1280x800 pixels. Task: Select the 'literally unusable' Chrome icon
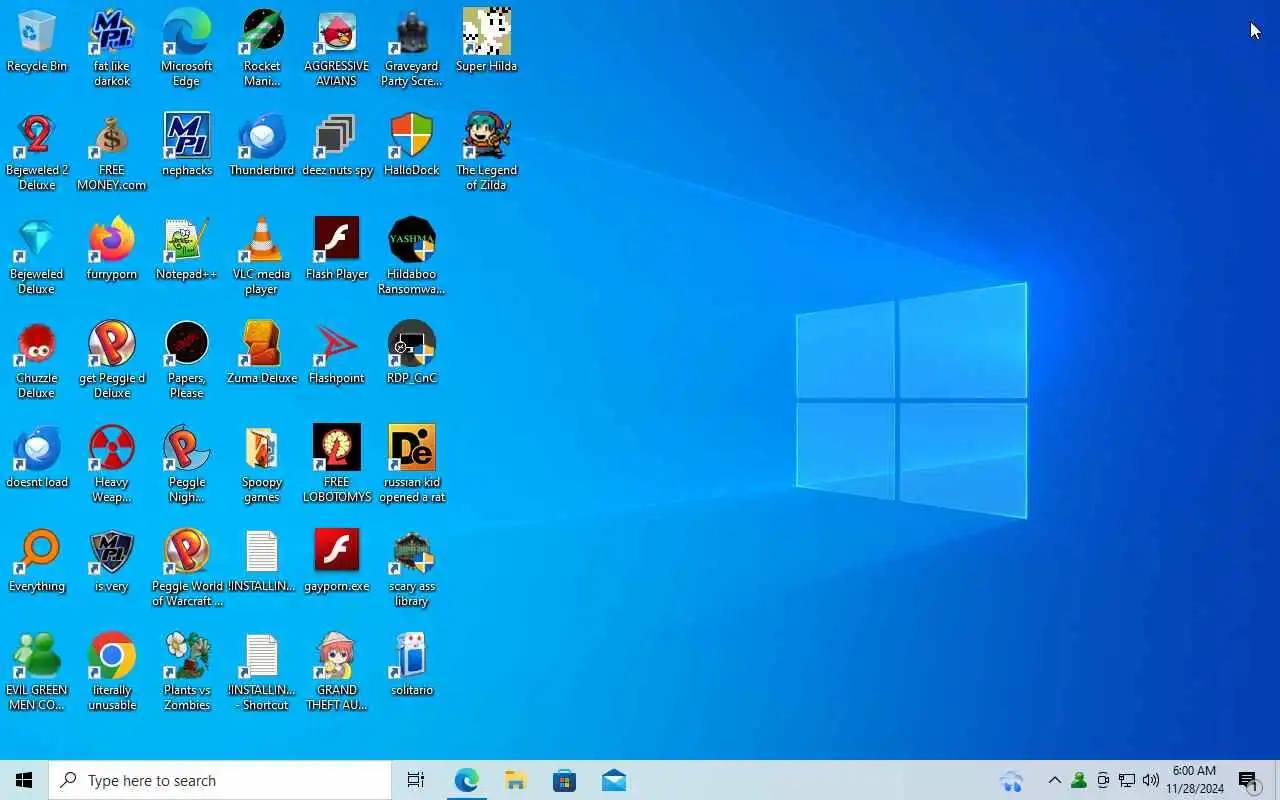click(112, 672)
